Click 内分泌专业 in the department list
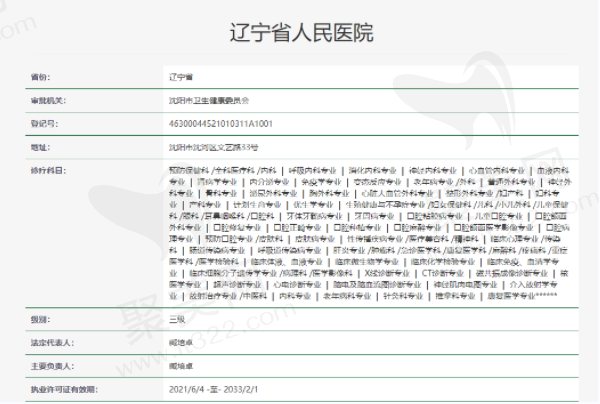Viewport: 600px width, 404px height. pyautogui.click(x=269, y=182)
